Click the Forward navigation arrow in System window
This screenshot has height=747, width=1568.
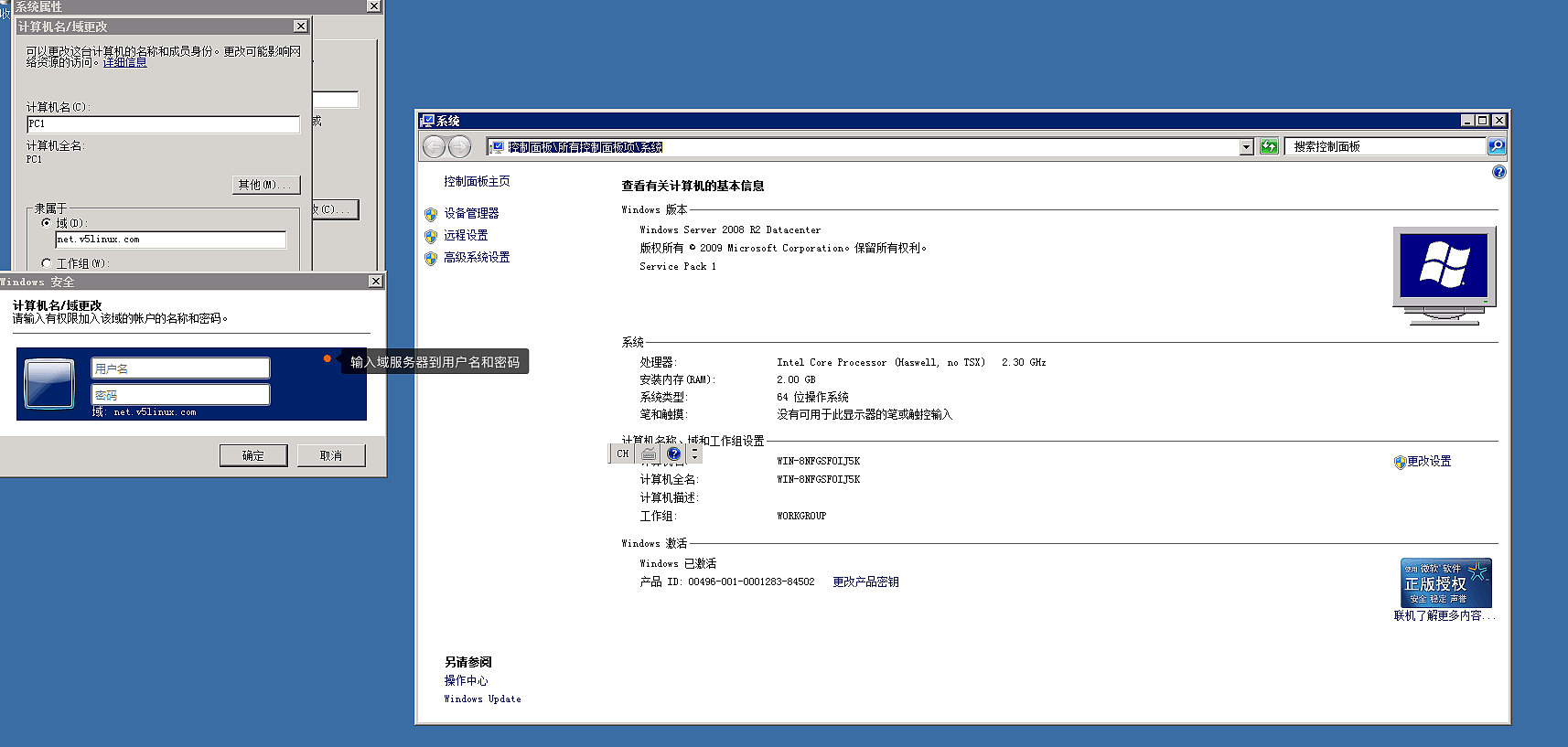459,146
